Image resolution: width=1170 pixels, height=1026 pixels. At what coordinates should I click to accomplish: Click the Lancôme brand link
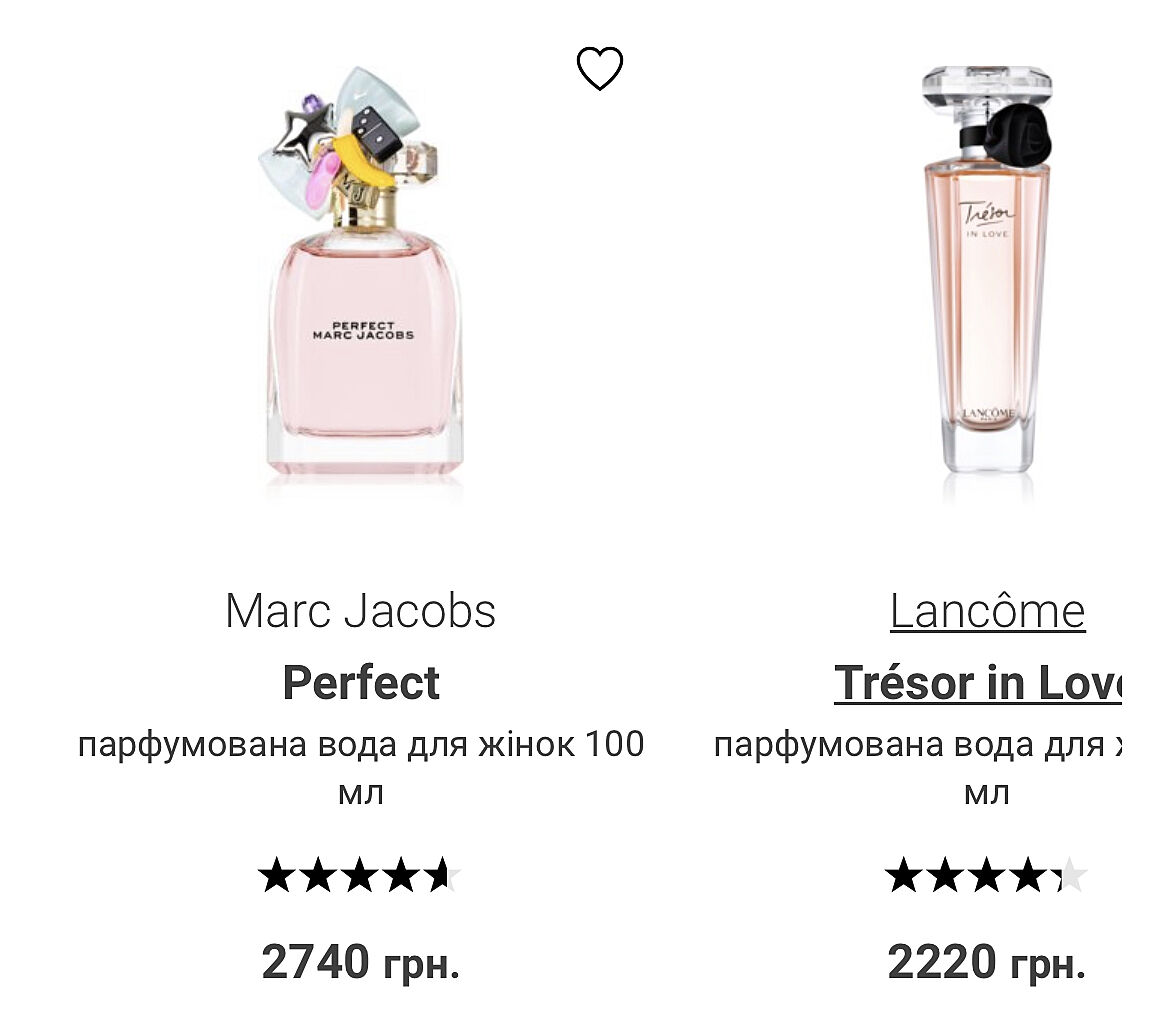(x=987, y=611)
